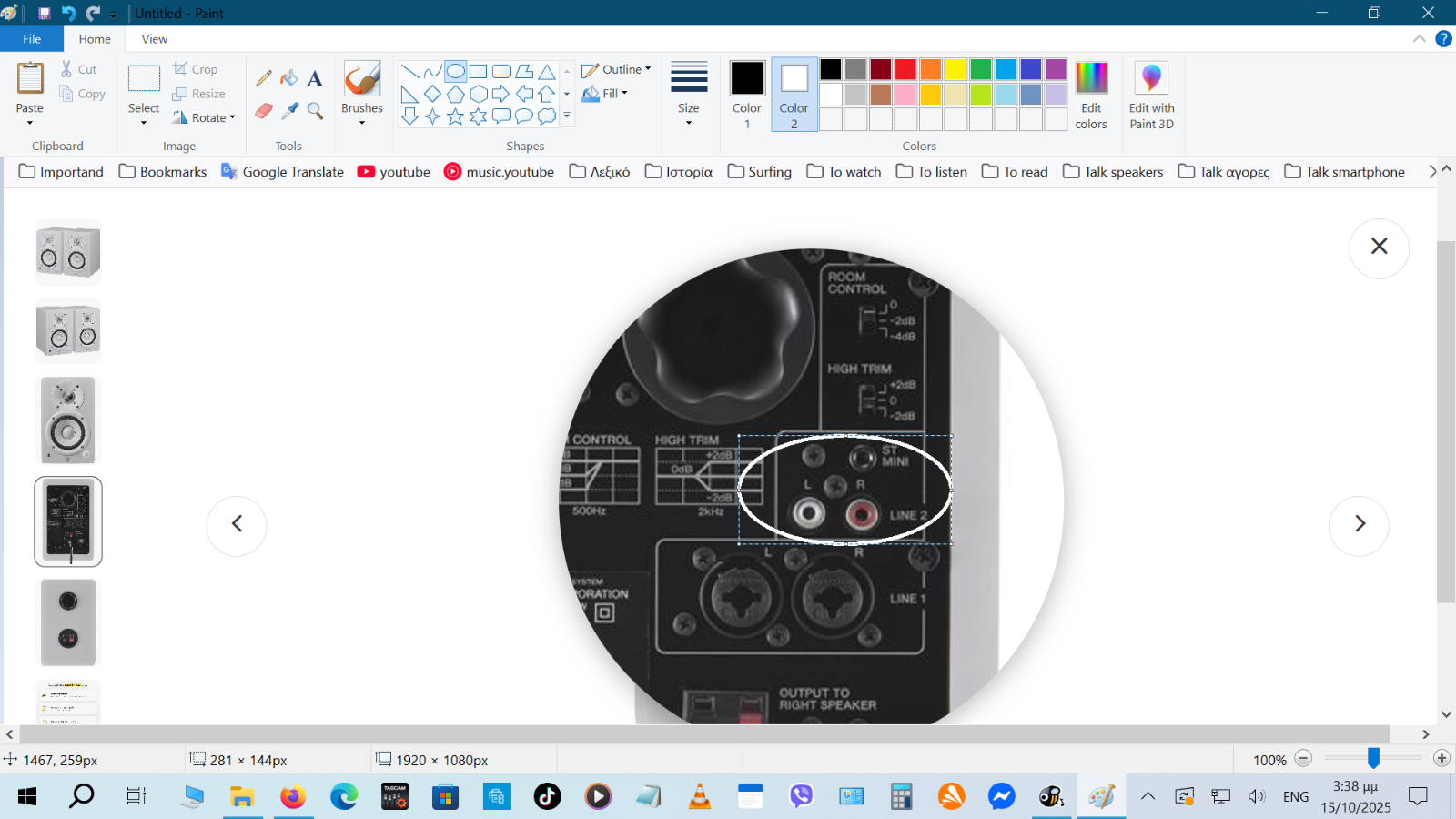Open Windows Search from the taskbar

pos(82,797)
